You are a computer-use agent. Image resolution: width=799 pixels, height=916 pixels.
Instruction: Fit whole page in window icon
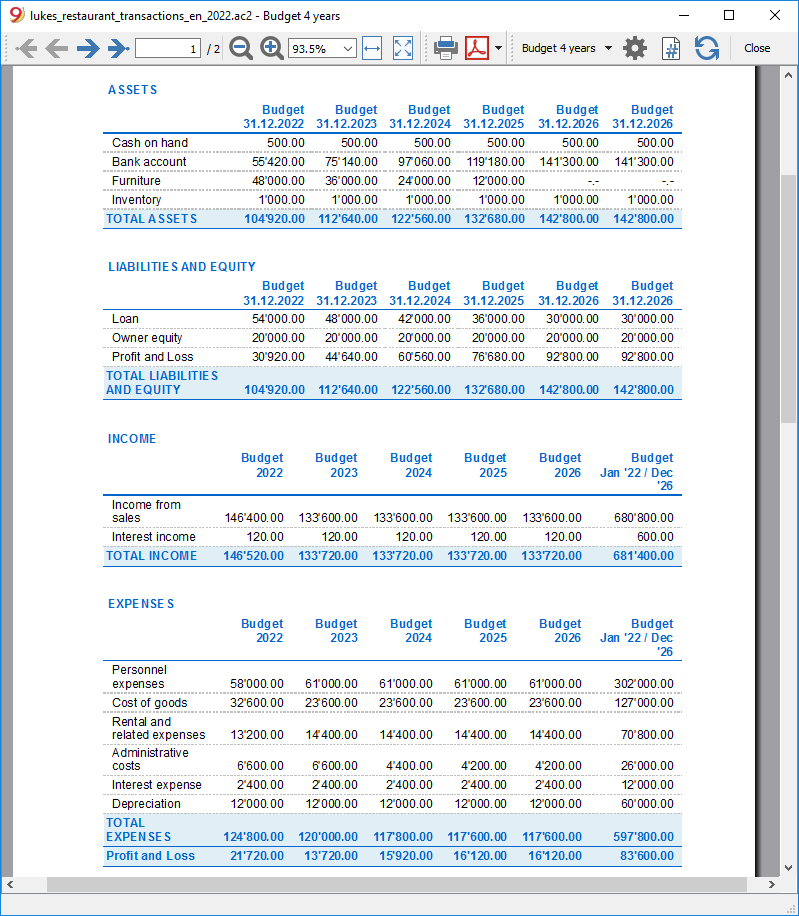point(403,48)
